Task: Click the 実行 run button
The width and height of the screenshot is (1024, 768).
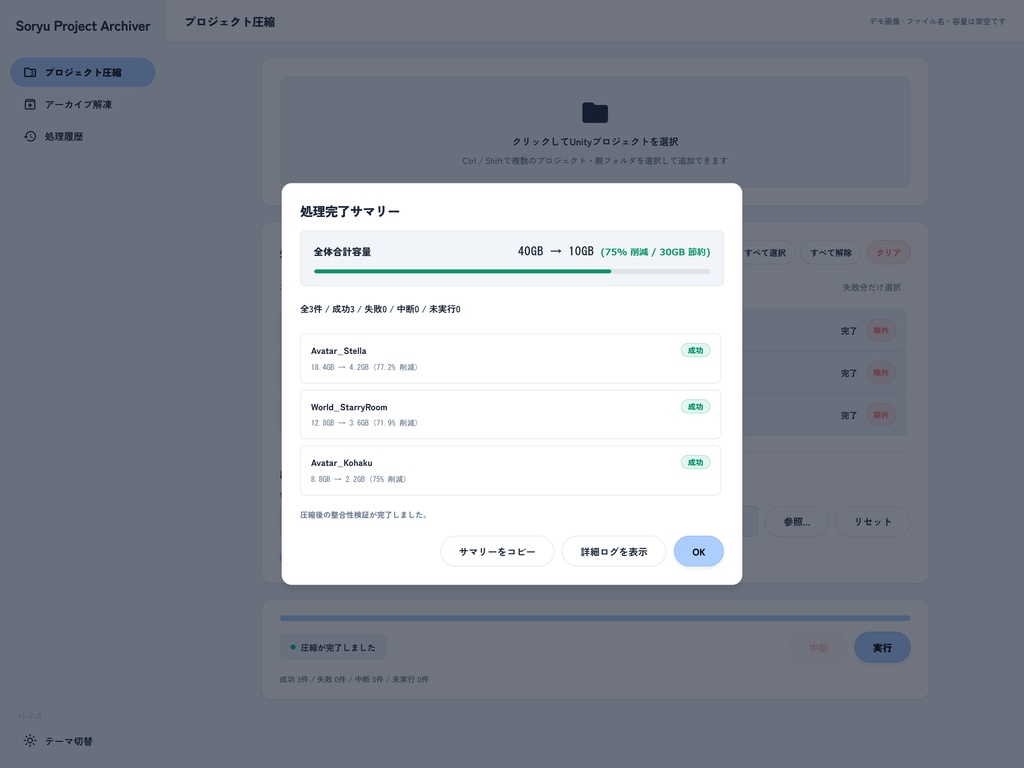Action: coord(882,647)
